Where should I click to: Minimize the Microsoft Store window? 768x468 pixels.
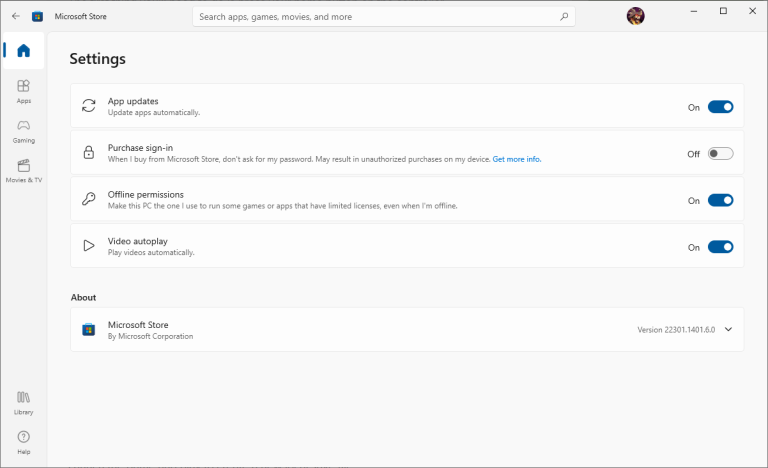[694, 11]
